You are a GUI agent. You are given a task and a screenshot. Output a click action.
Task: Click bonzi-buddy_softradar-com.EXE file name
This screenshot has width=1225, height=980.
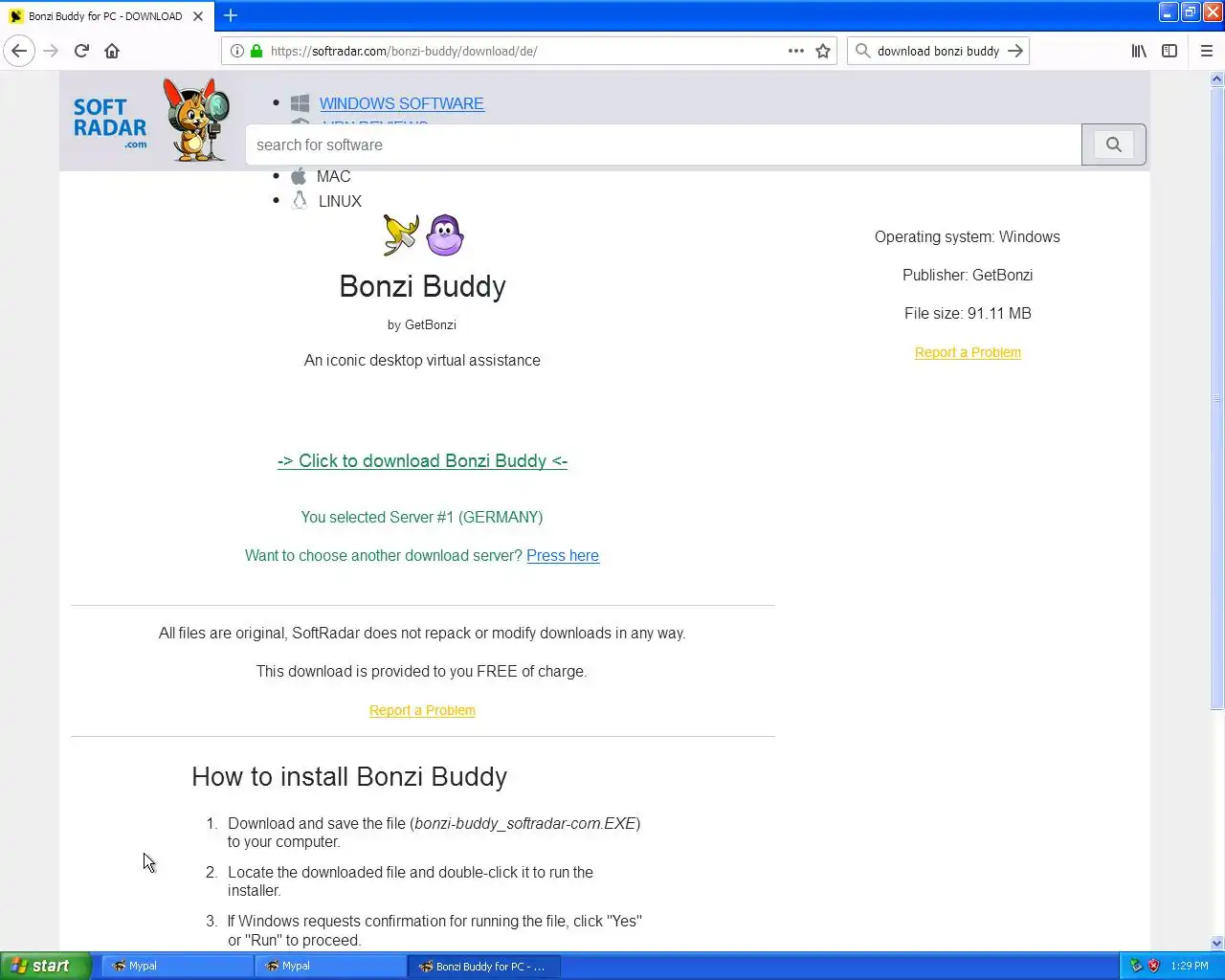[x=525, y=823]
